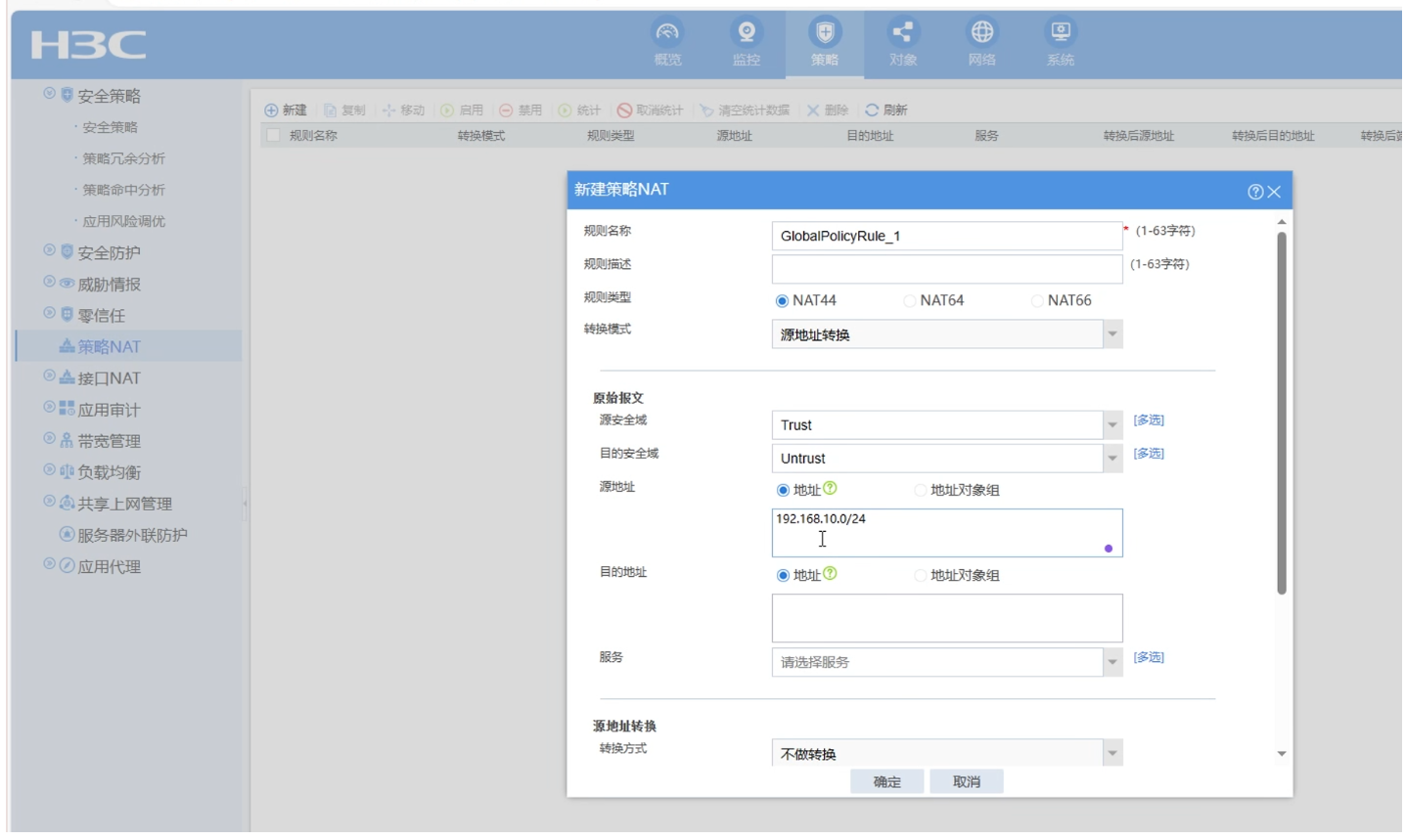Viewport: 1405px width, 840px height.
Task: Click the 启用 enable toolbar item
Action: (x=462, y=111)
